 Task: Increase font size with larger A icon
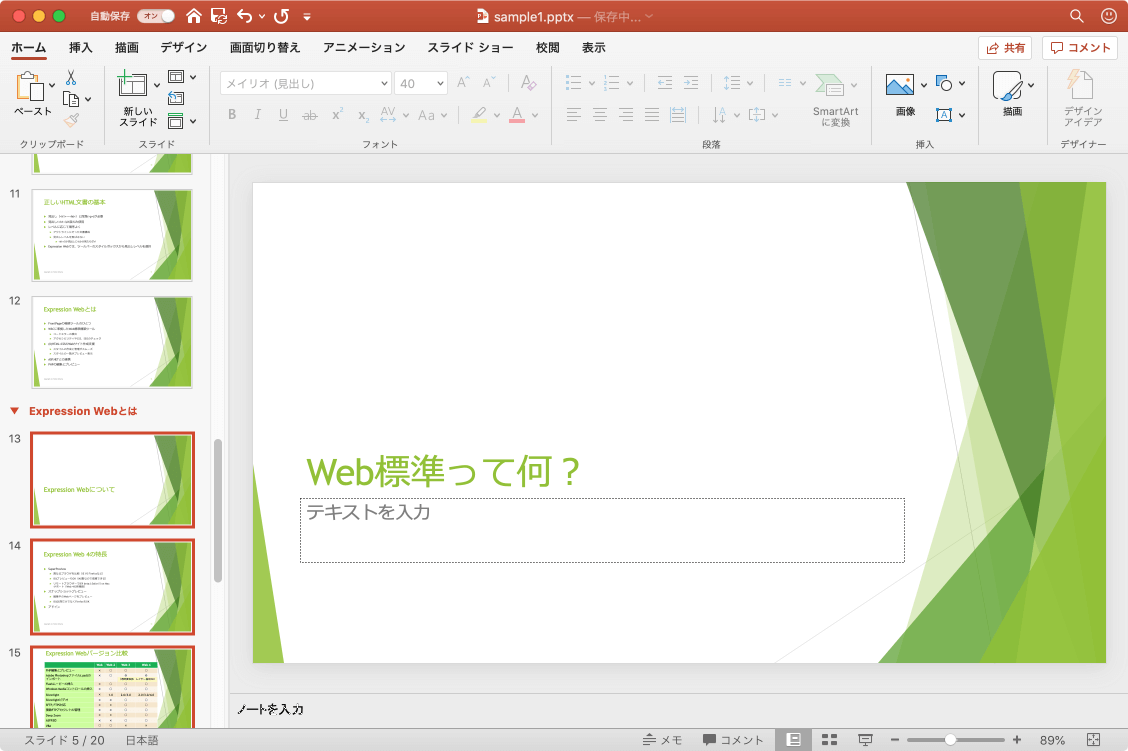tap(463, 83)
